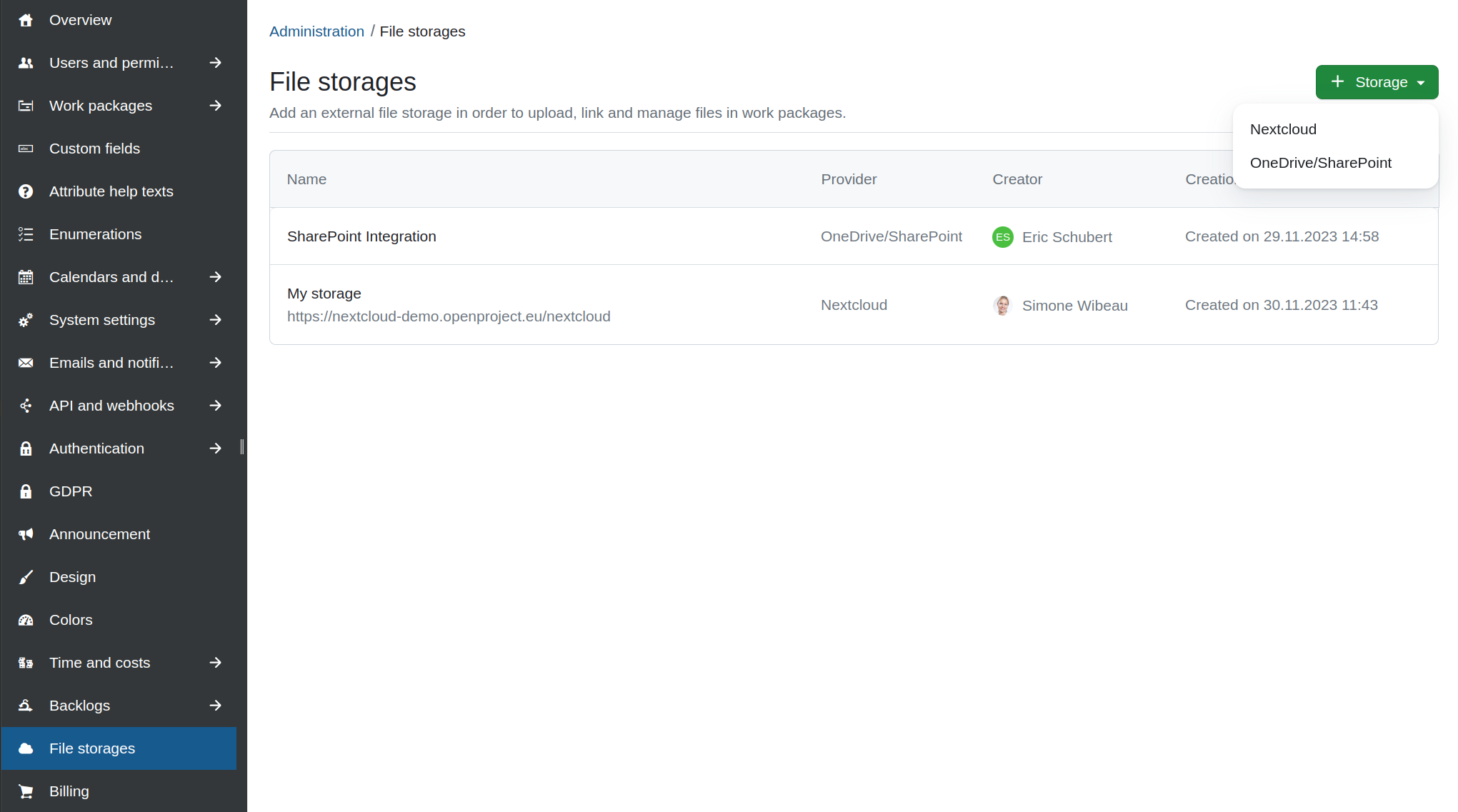Click the Calendars and dates sidebar icon
The height and width of the screenshot is (812, 1458).
pos(26,276)
